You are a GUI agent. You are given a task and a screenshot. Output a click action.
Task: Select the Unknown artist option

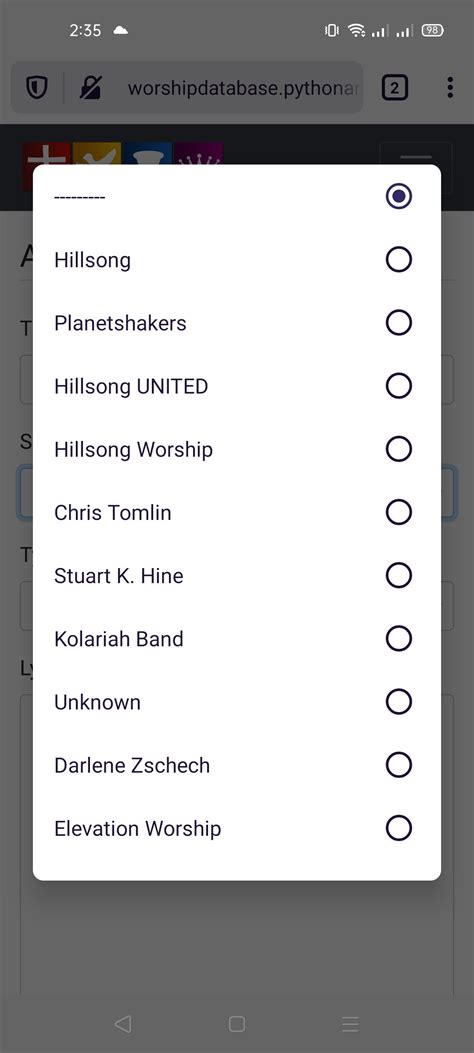(237, 702)
